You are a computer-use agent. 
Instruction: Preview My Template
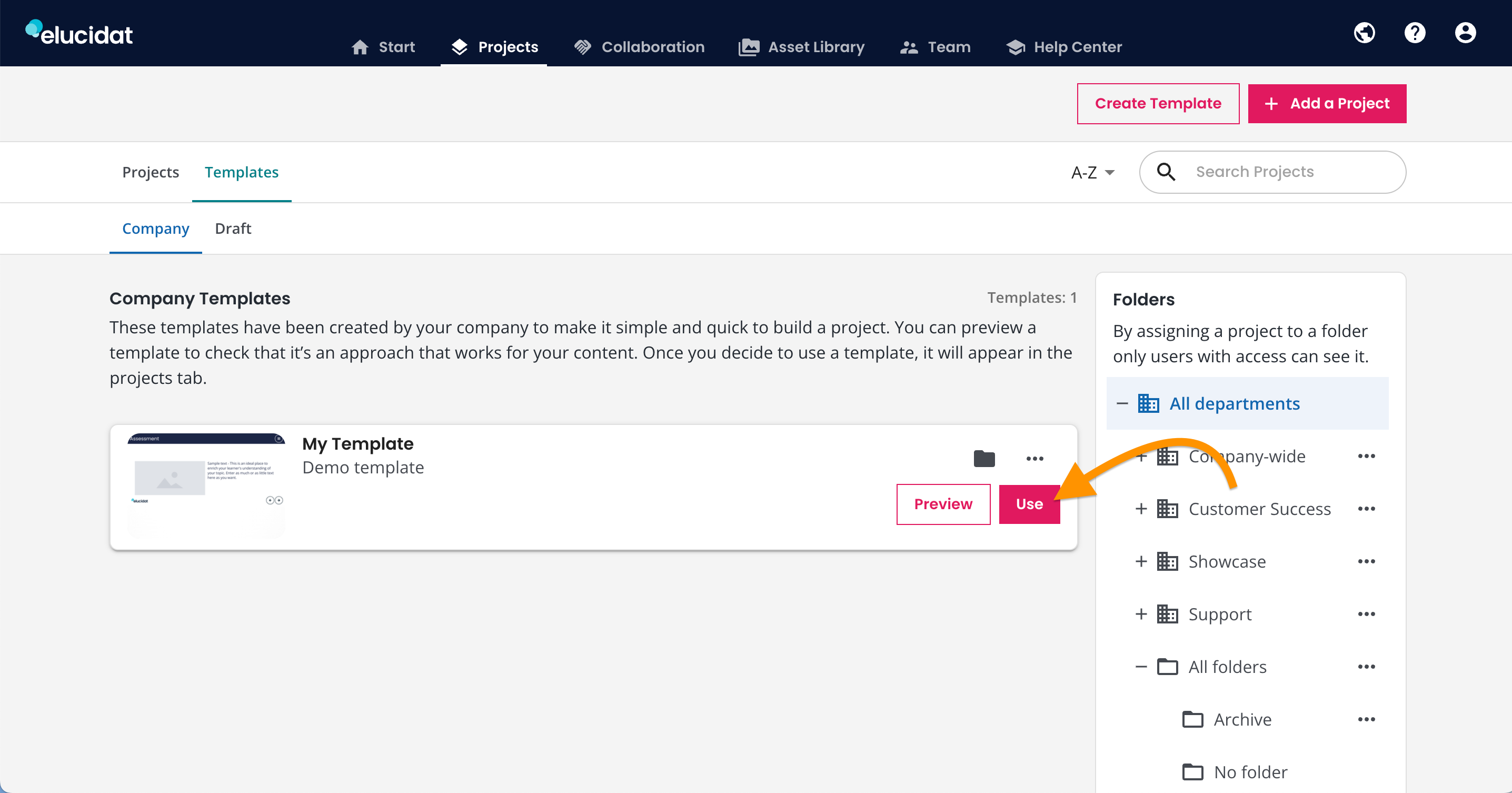(943, 503)
